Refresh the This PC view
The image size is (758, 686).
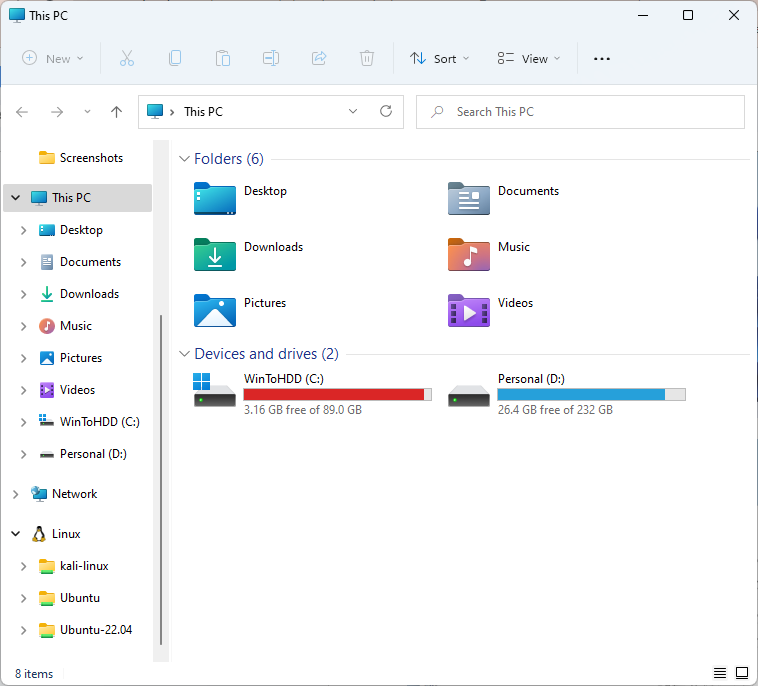point(386,112)
